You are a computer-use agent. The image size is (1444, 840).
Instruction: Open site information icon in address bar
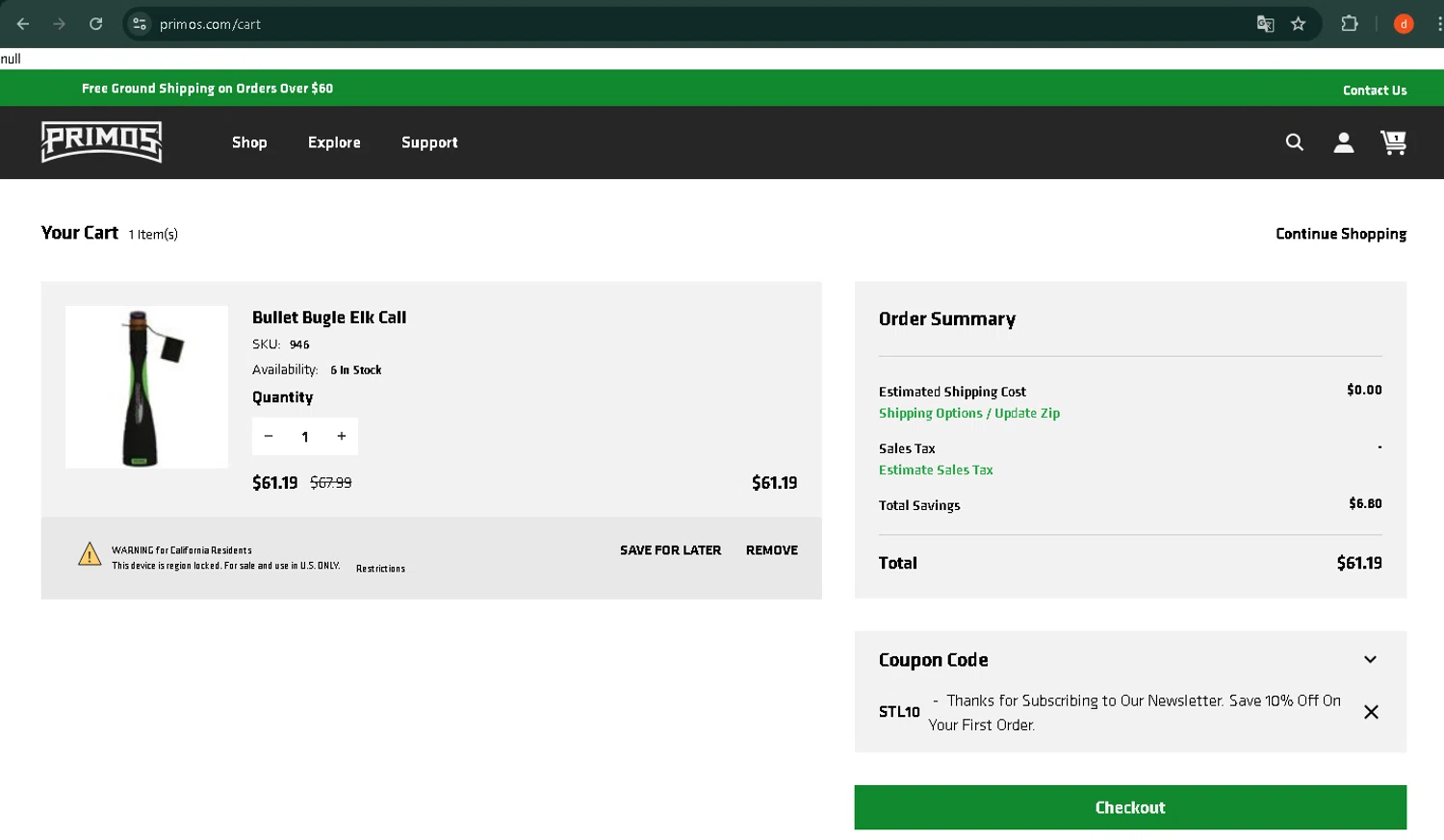click(140, 24)
